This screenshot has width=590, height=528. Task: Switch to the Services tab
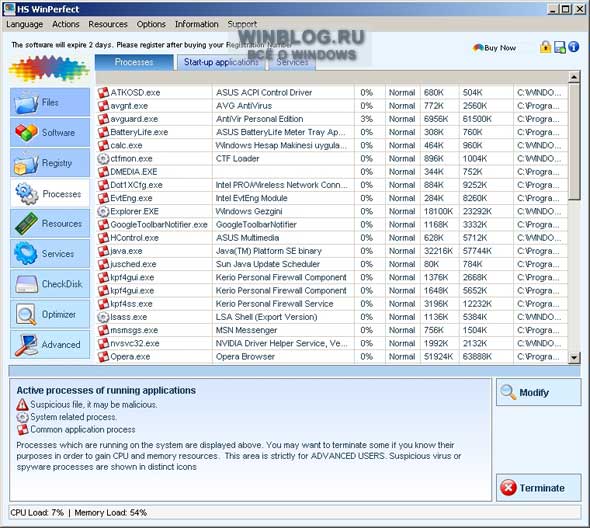pos(292,62)
